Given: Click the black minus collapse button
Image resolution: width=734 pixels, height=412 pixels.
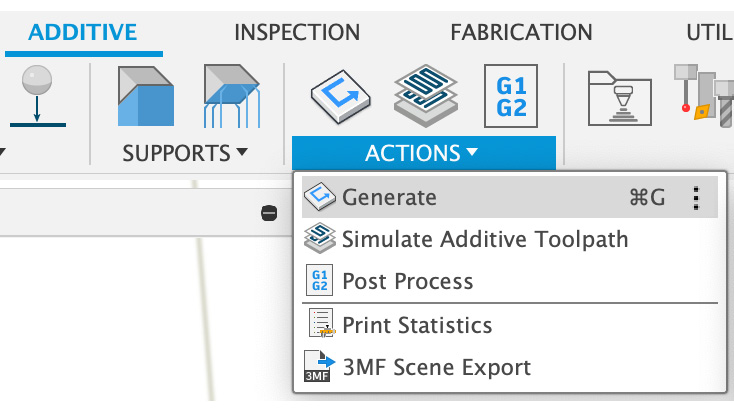Looking at the screenshot, I should coord(269,213).
